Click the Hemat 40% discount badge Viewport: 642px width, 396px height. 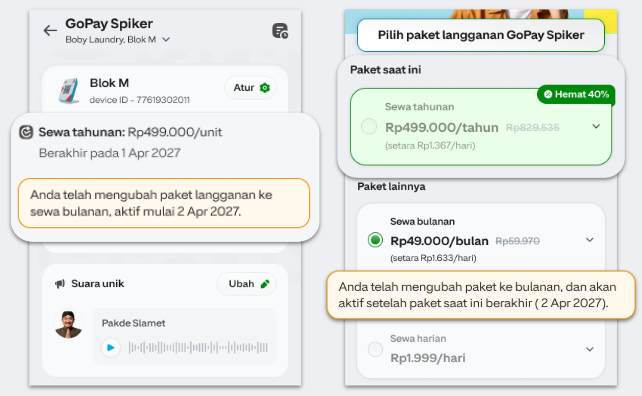point(576,94)
